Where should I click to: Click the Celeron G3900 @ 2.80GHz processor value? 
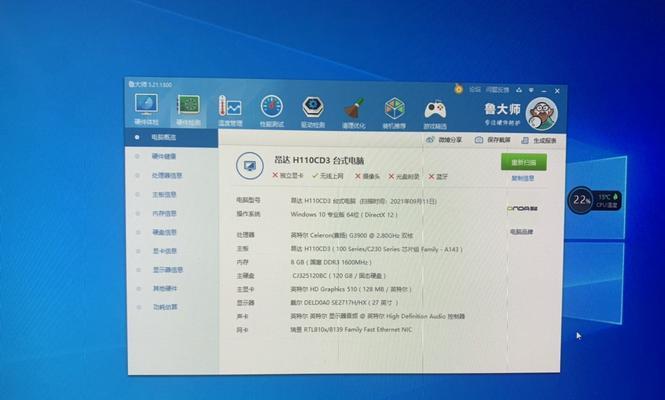click(352, 235)
